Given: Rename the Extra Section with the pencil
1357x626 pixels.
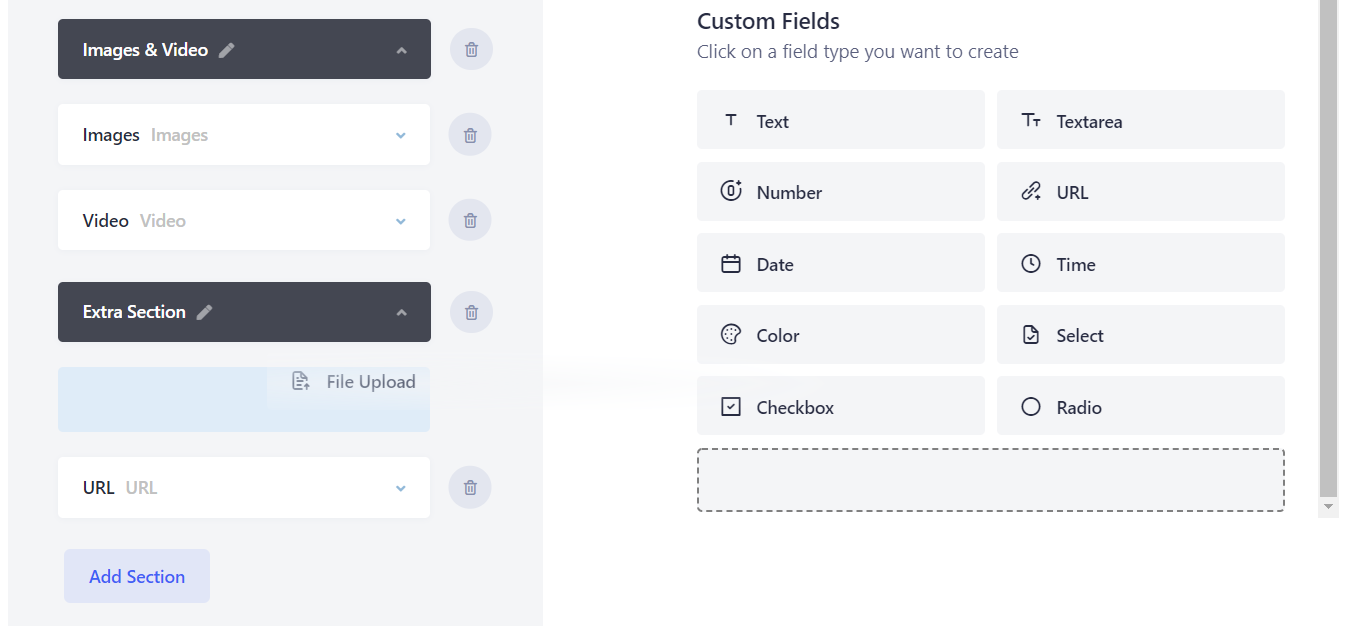Looking at the screenshot, I should [204, 311].
